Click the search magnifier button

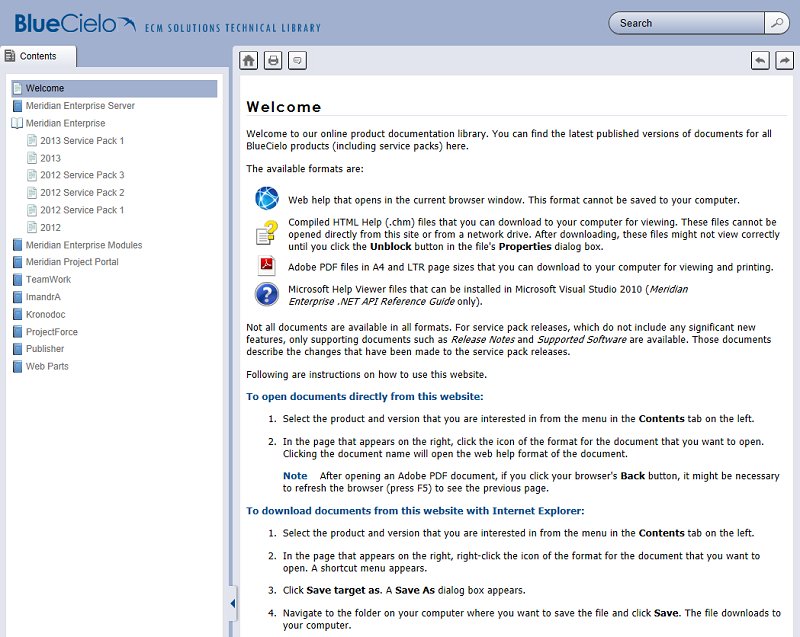(777, 22)
